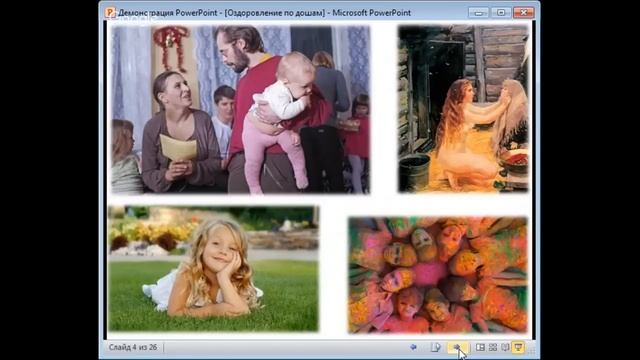This screenshot has width=640, height=360.
Task: Go to the previous slide with the arrow
Action: (x=413, y=347)
